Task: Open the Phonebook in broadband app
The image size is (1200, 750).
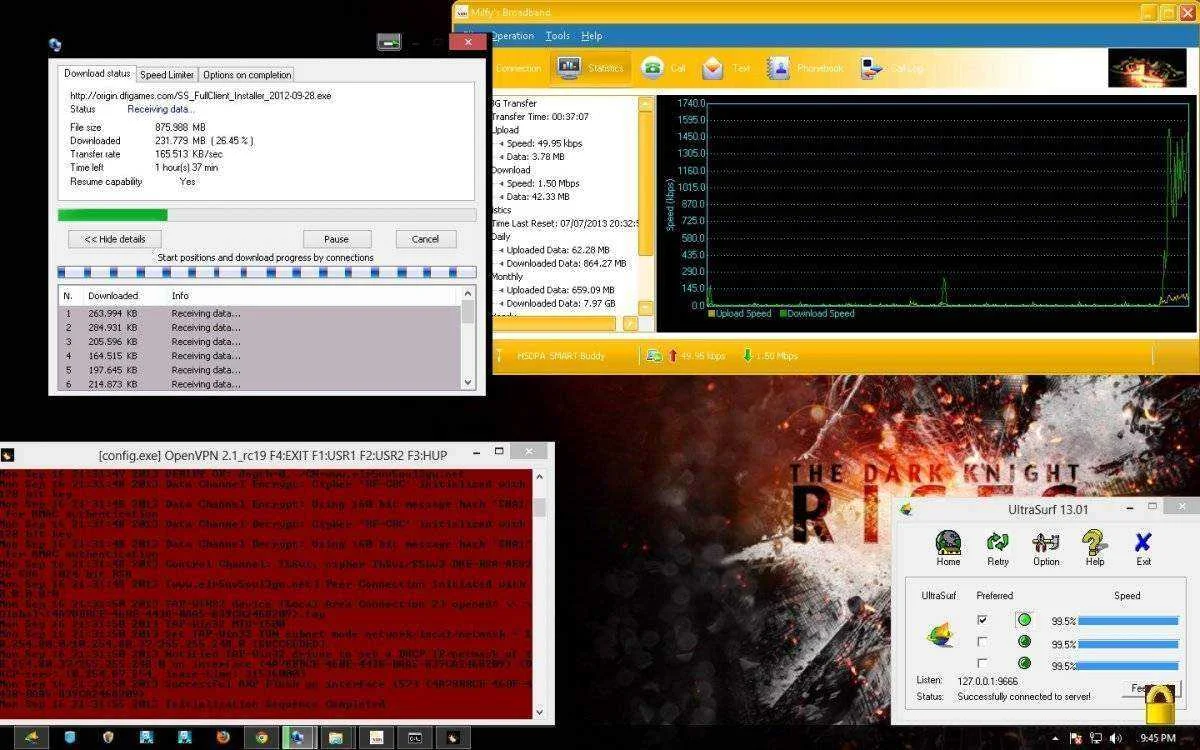Action: click(805, 68)
